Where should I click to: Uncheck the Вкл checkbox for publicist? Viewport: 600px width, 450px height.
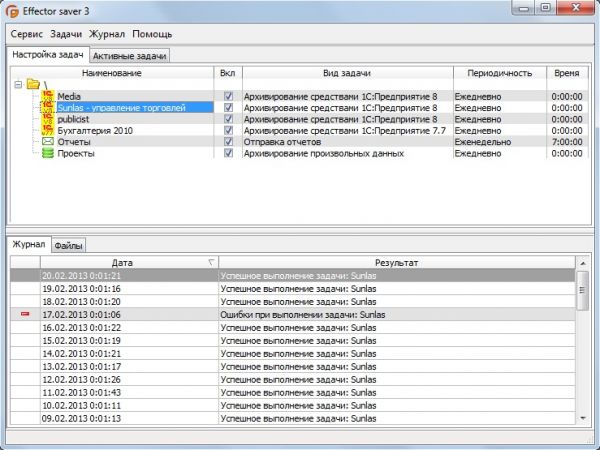(228, 119)
